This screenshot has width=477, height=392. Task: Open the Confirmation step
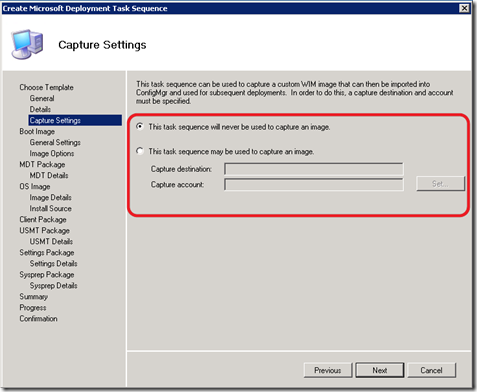tap(38, 318)
